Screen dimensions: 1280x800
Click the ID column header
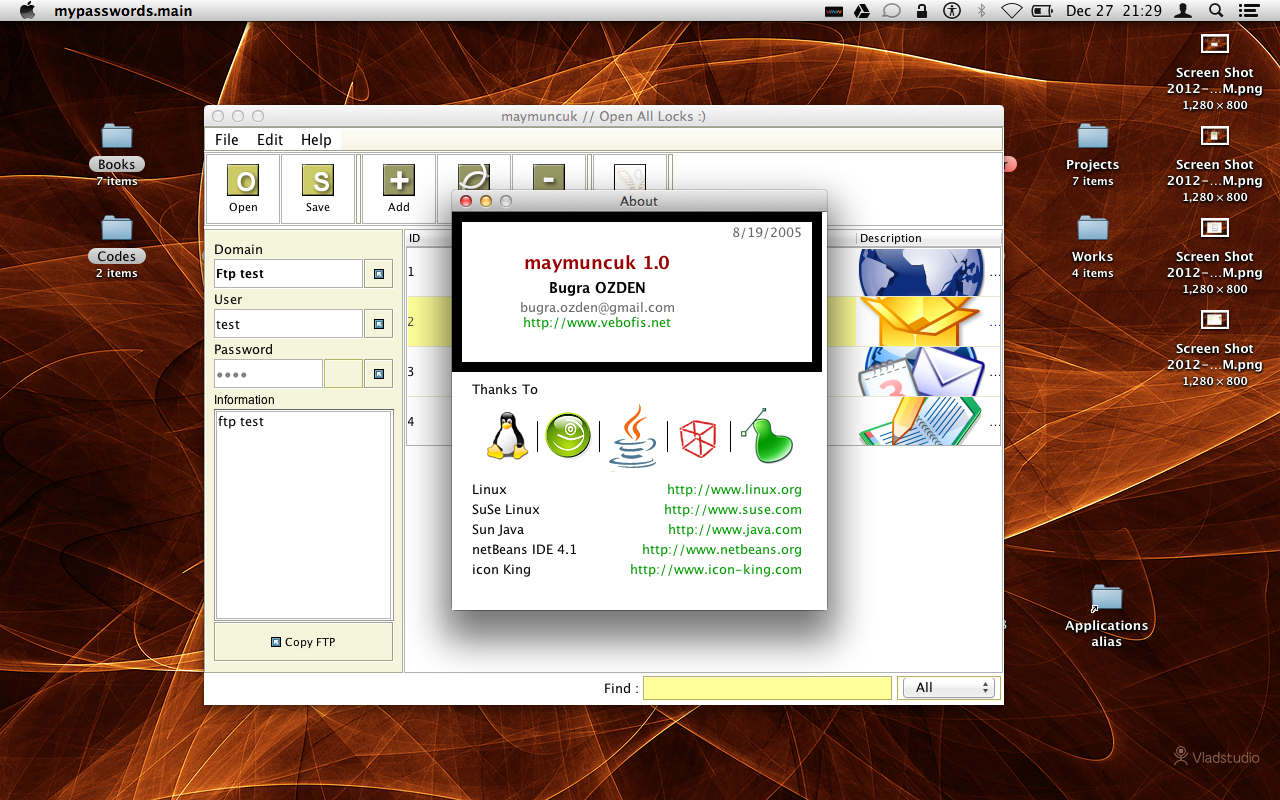tap(430, 238)
